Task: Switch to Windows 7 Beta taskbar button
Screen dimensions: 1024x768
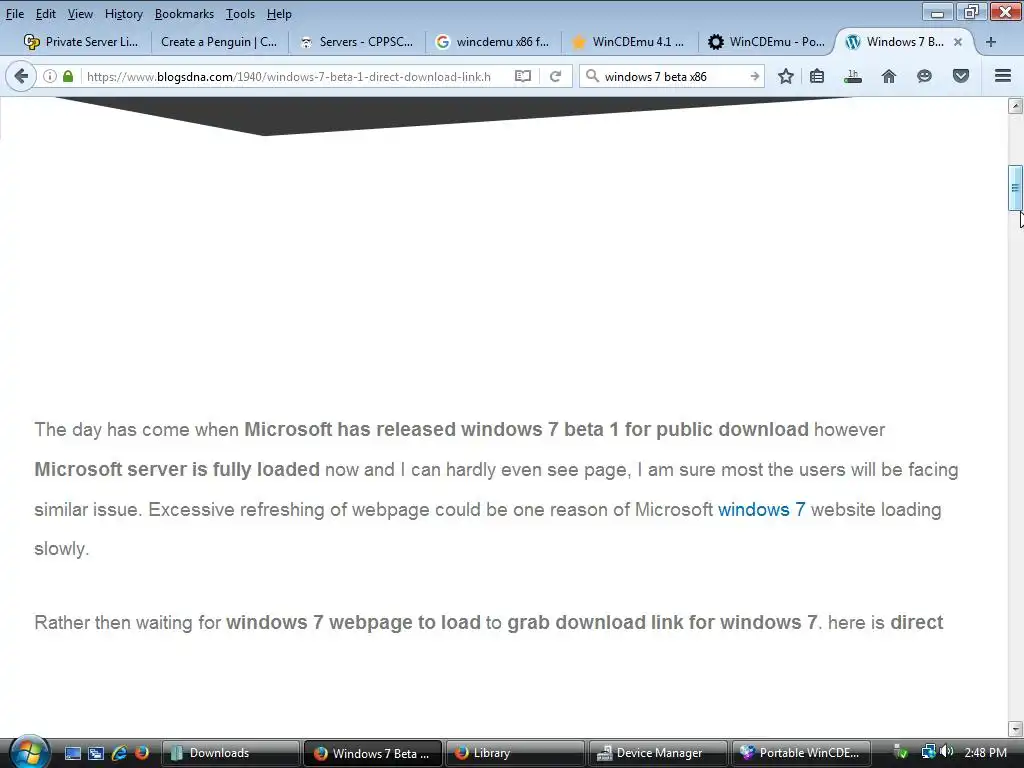Action: click(x=373, y=753)
